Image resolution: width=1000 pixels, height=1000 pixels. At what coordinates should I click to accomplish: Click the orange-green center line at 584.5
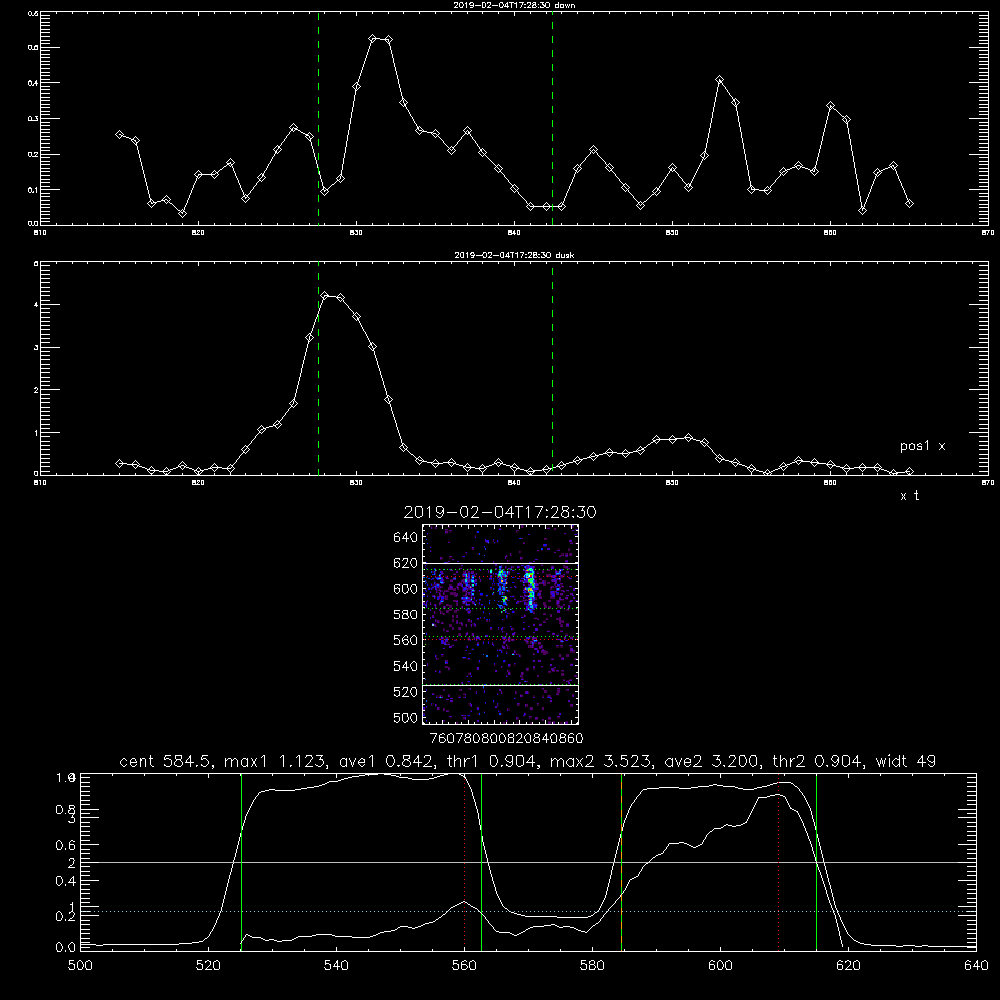pos(621,862)
